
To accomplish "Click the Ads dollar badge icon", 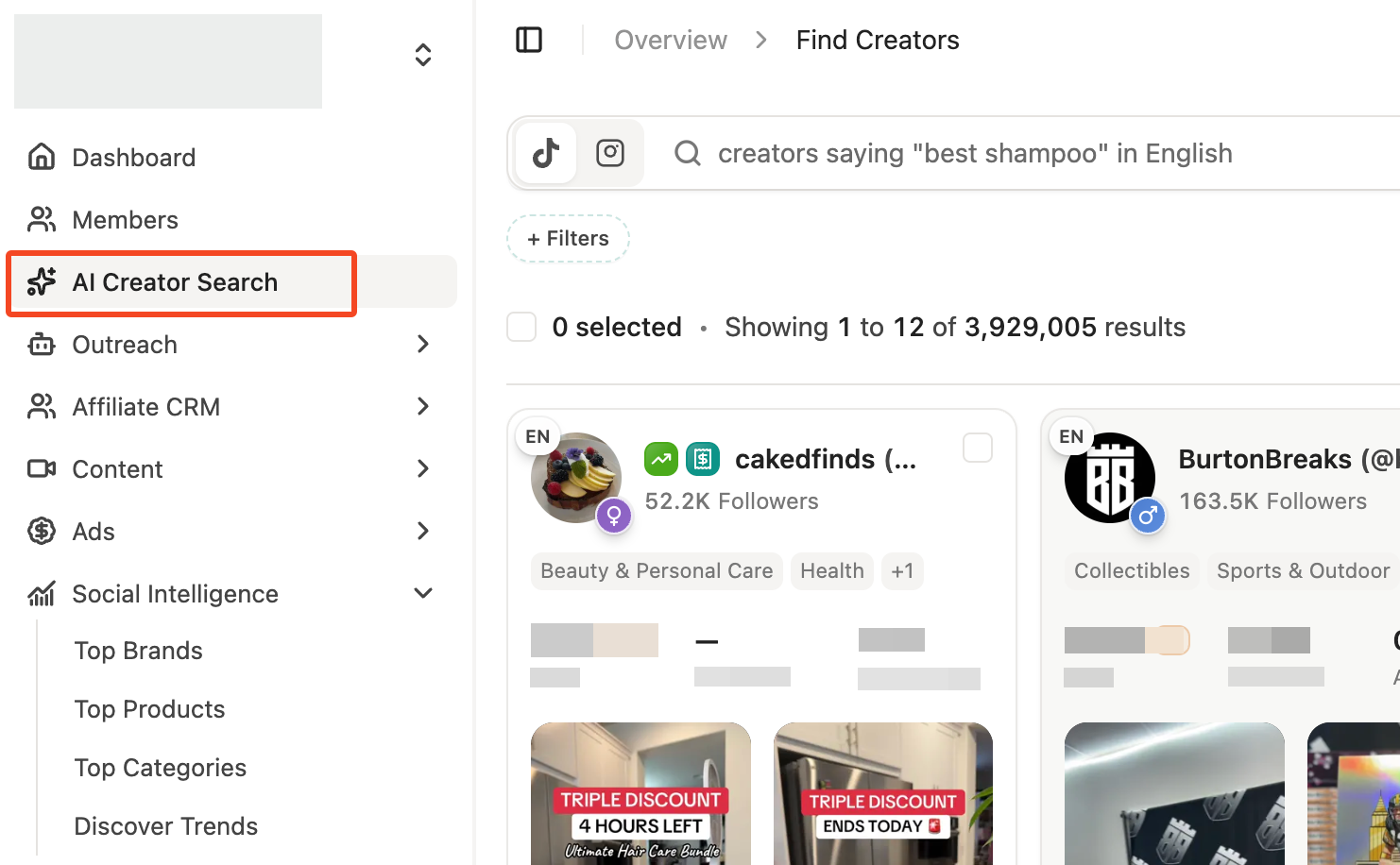I will pos(42,531).
